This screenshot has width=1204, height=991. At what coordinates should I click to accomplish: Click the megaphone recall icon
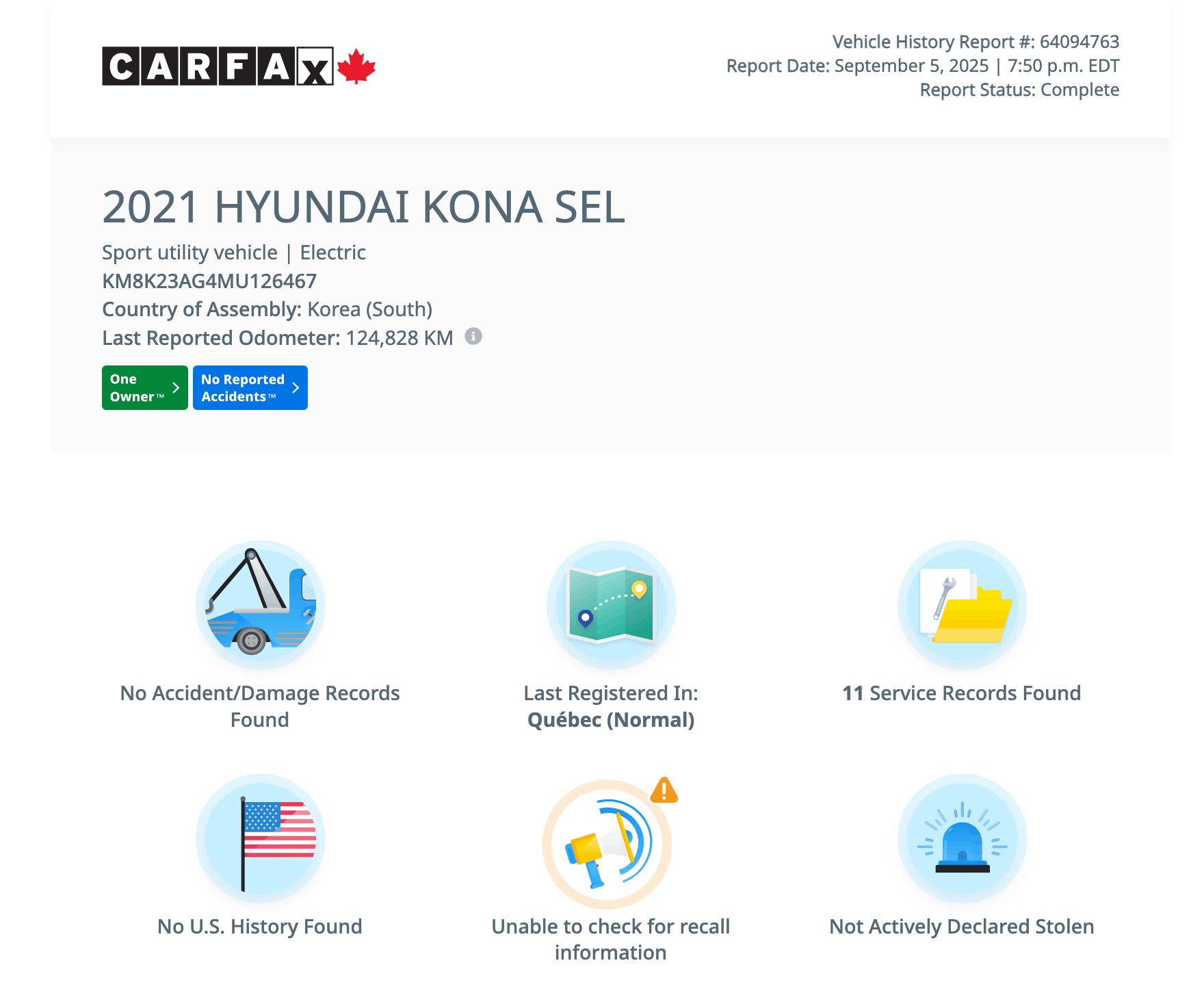click(606, 845)
